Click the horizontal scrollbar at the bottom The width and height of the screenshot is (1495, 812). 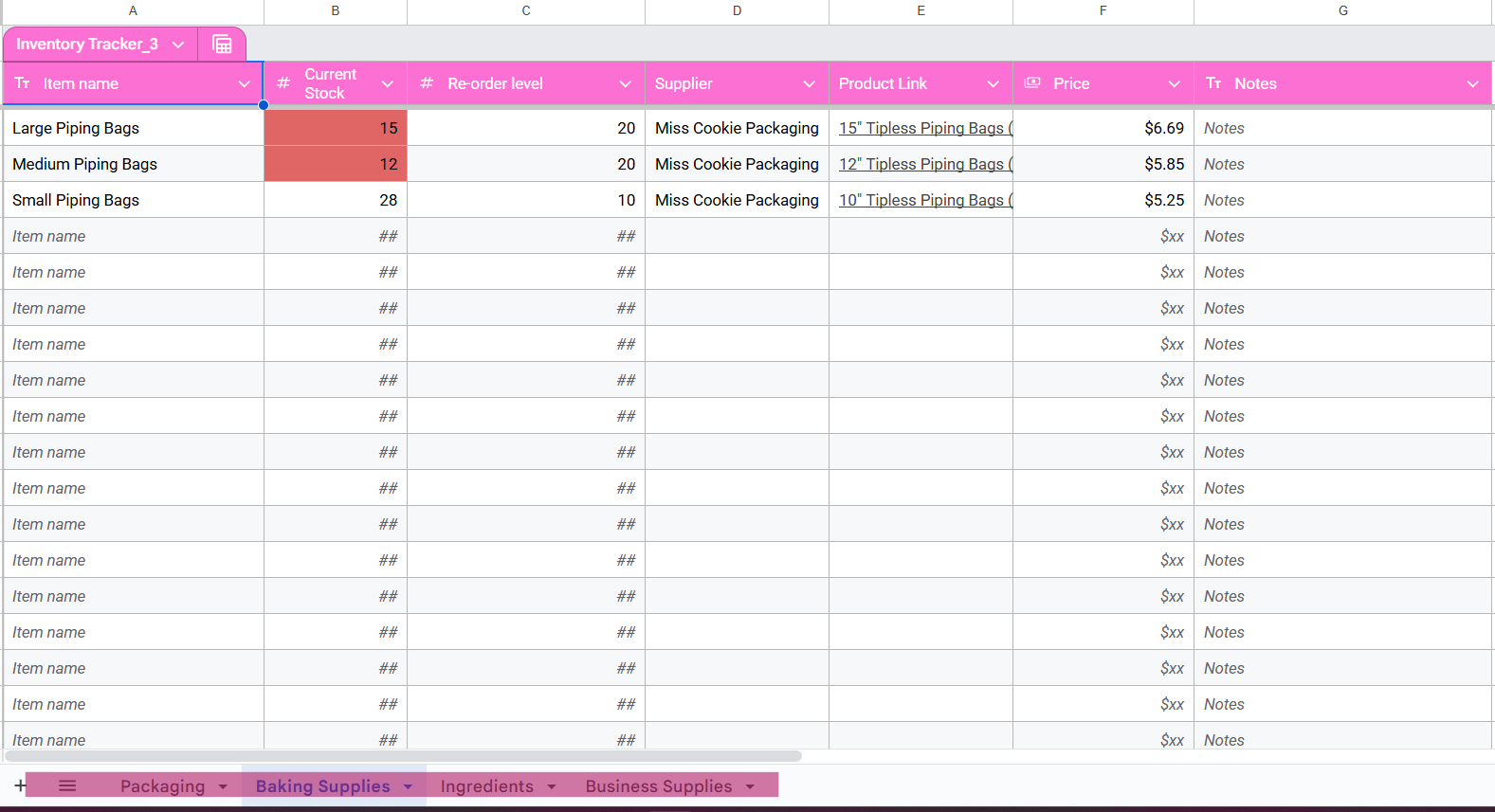coord(403,756)
